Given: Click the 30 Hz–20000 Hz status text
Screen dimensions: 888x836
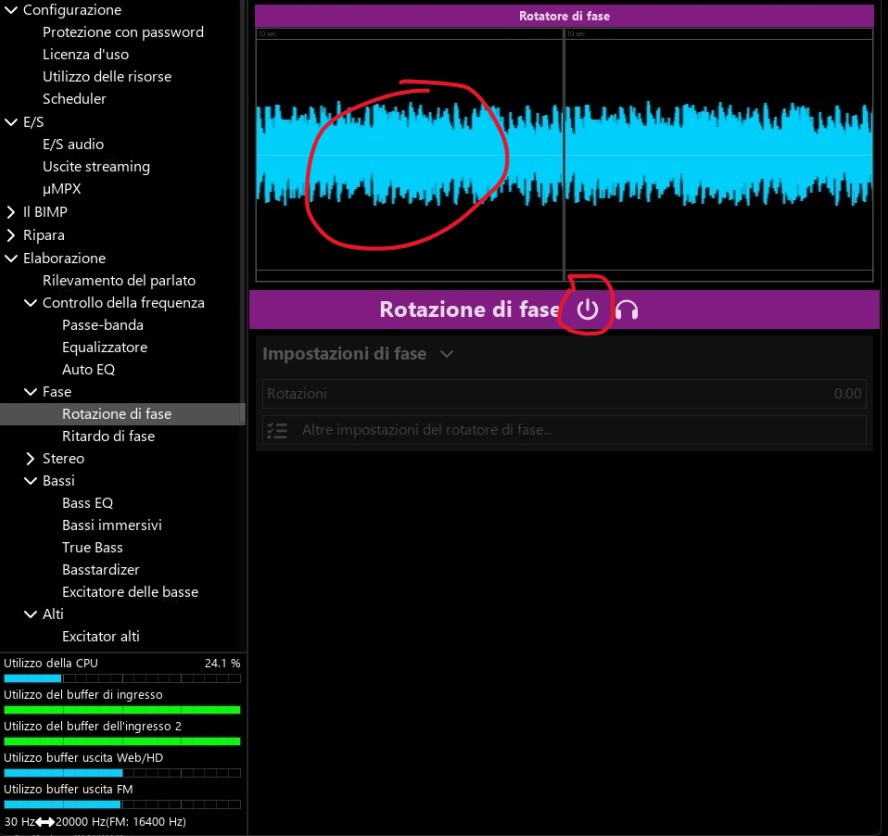Looking at the screenshot, I should 95,821.
